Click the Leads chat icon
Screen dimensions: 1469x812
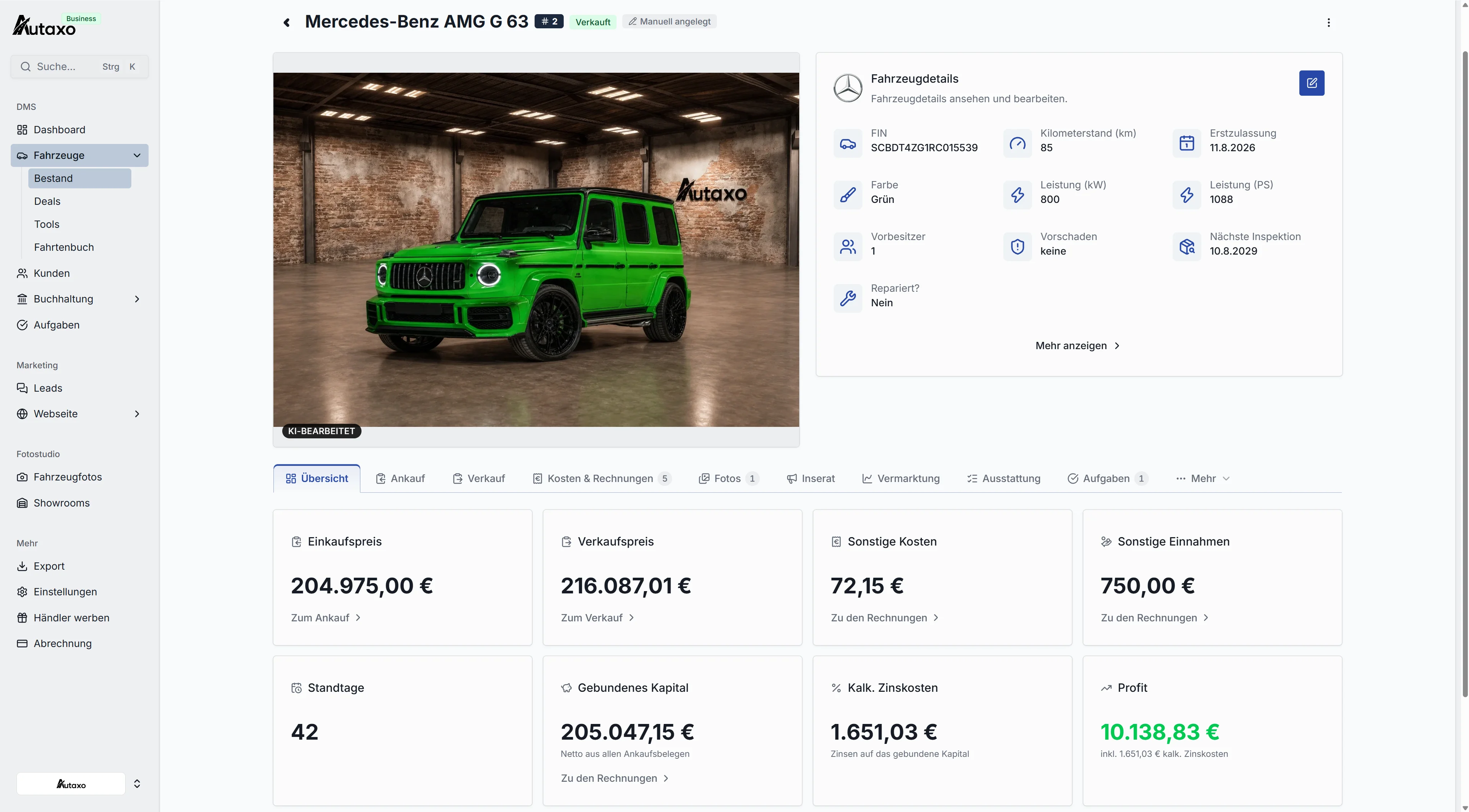[x=22, y=388]
